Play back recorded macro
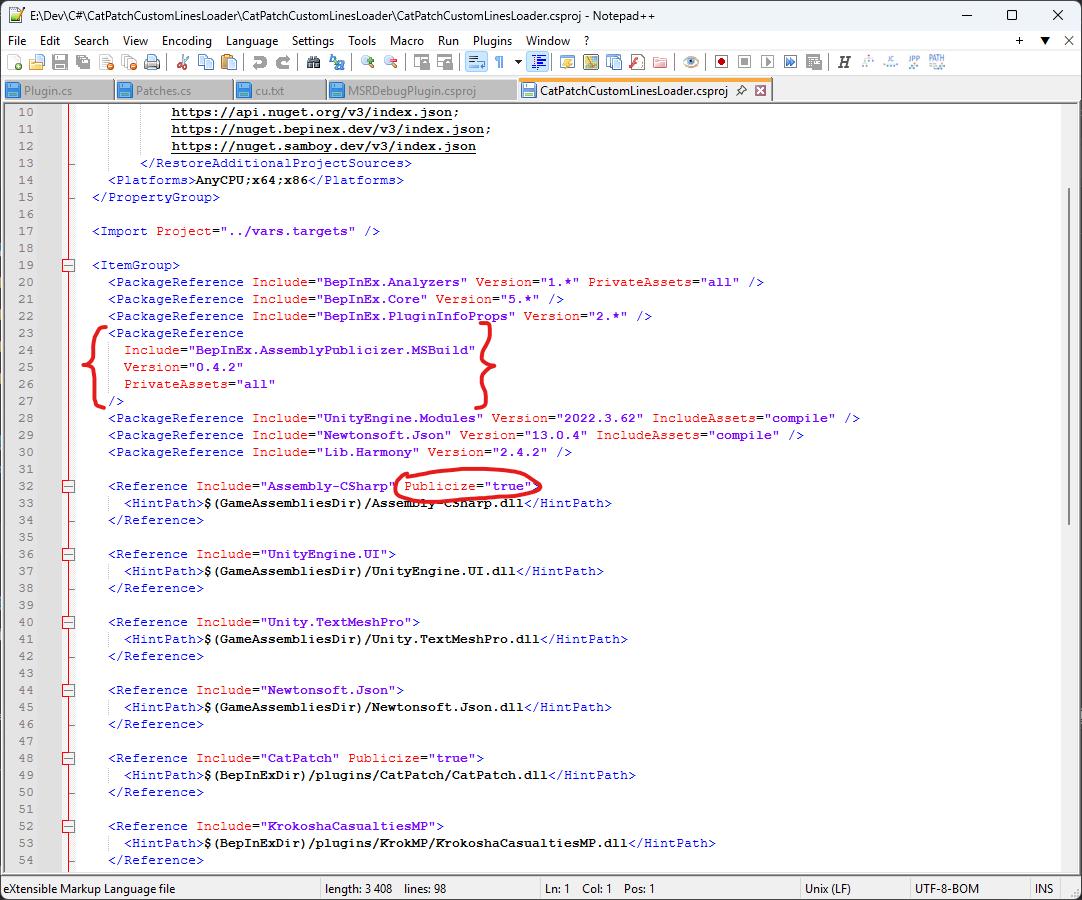 tap(767, 62)
